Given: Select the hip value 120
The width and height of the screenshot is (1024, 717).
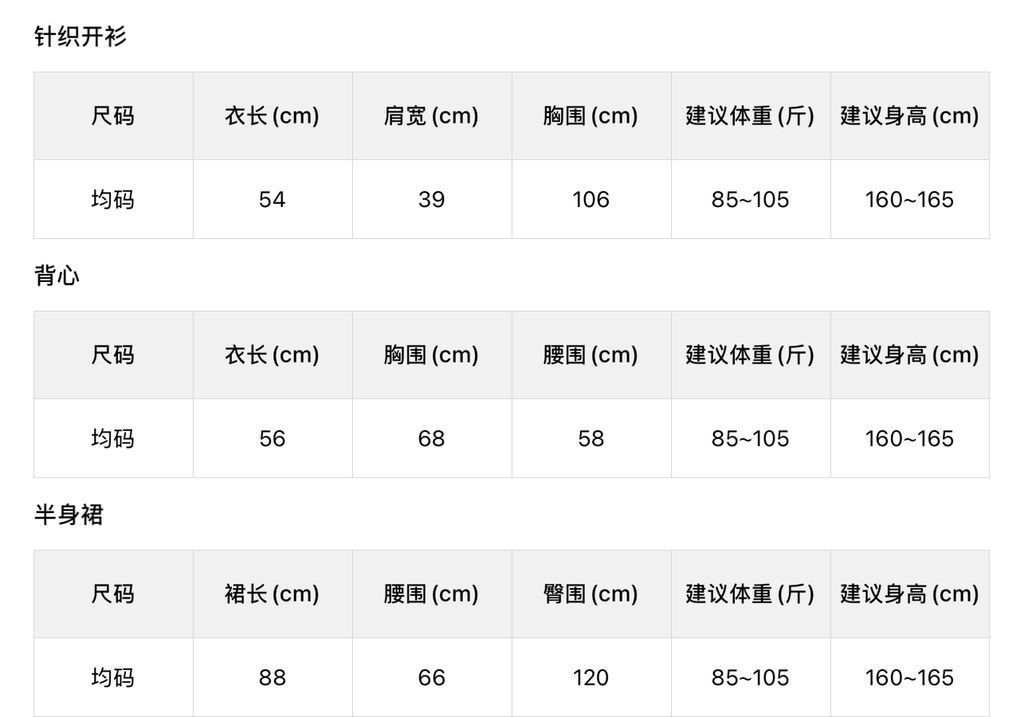Looking at the screenshot, I should tap(590, 678).
